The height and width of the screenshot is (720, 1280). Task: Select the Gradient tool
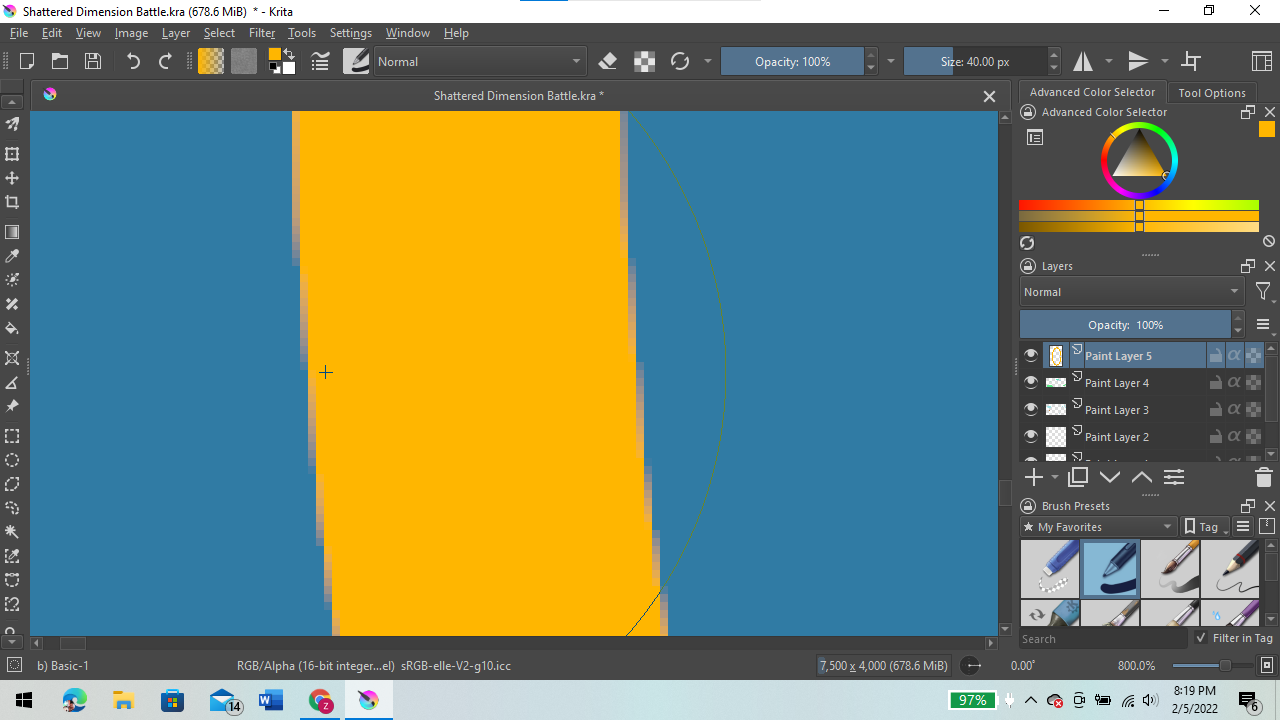pyautogui.click(x=12, y=232)
